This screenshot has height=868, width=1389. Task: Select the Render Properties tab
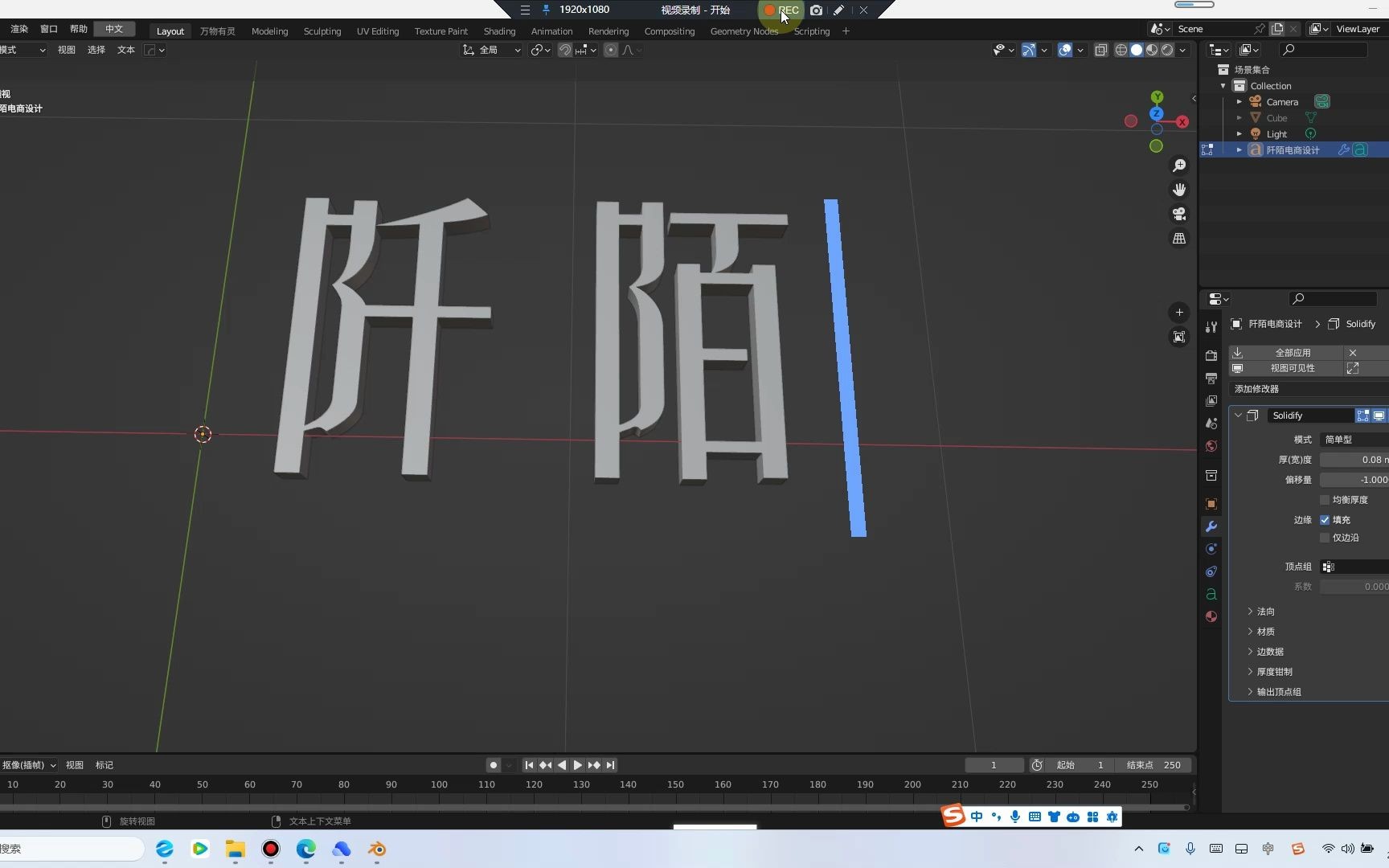[1211, 355]
